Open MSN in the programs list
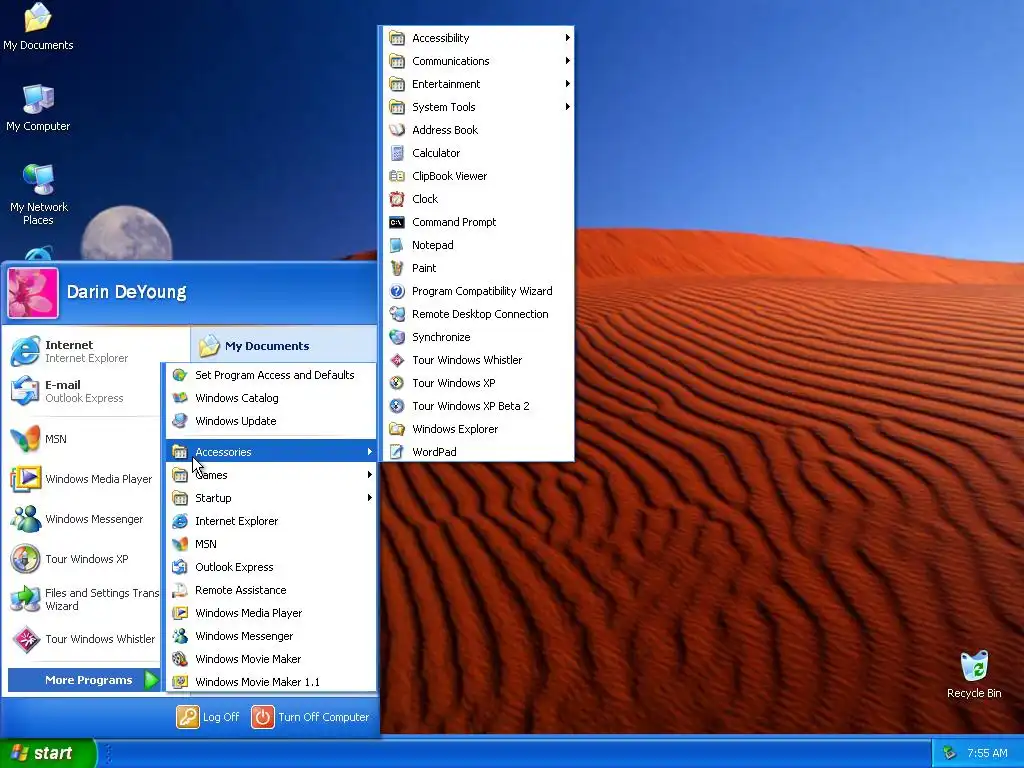The image size is (1024, 768). (x=271, y=544)
